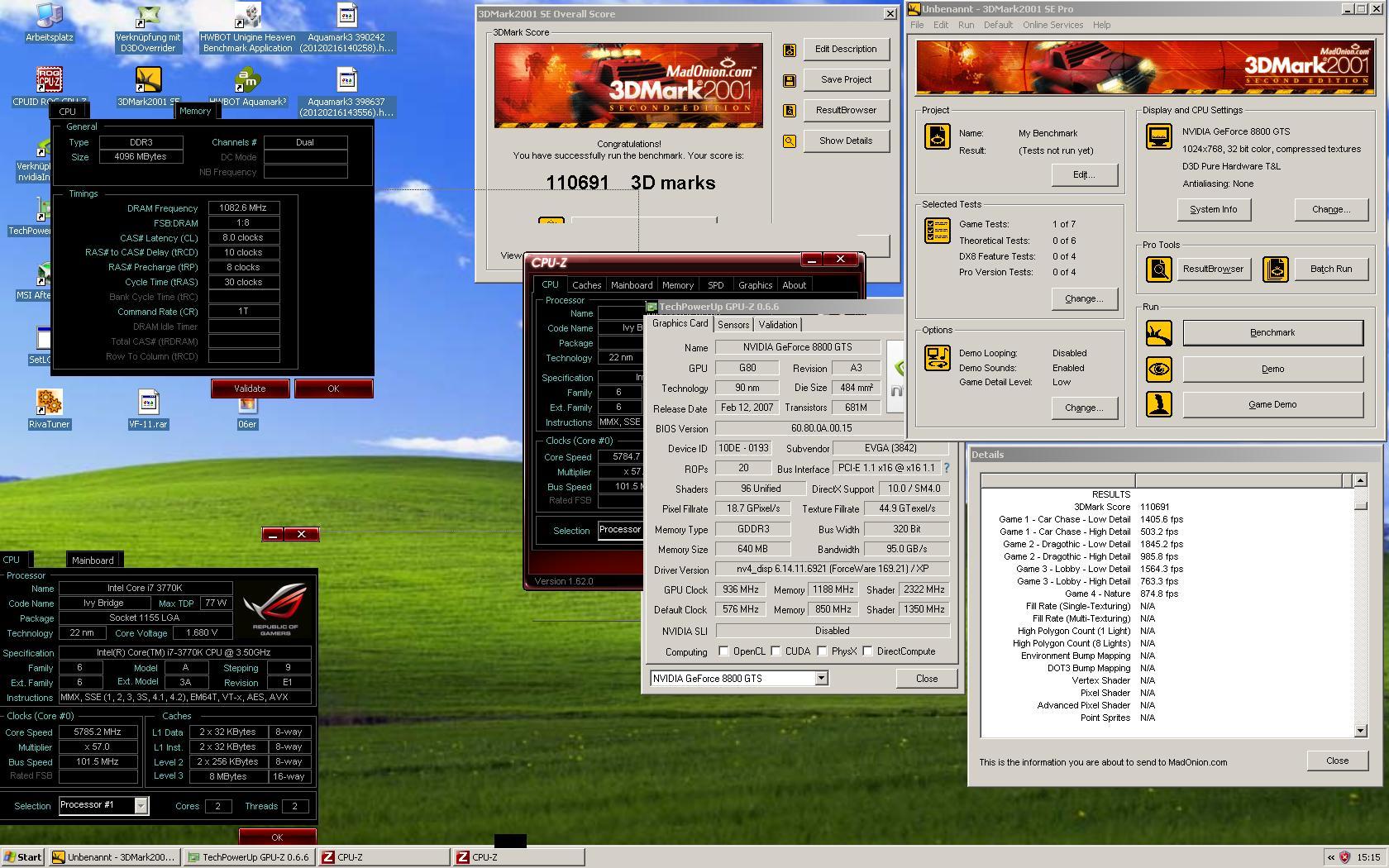Click Start button on taskbar

coord(23,857)
